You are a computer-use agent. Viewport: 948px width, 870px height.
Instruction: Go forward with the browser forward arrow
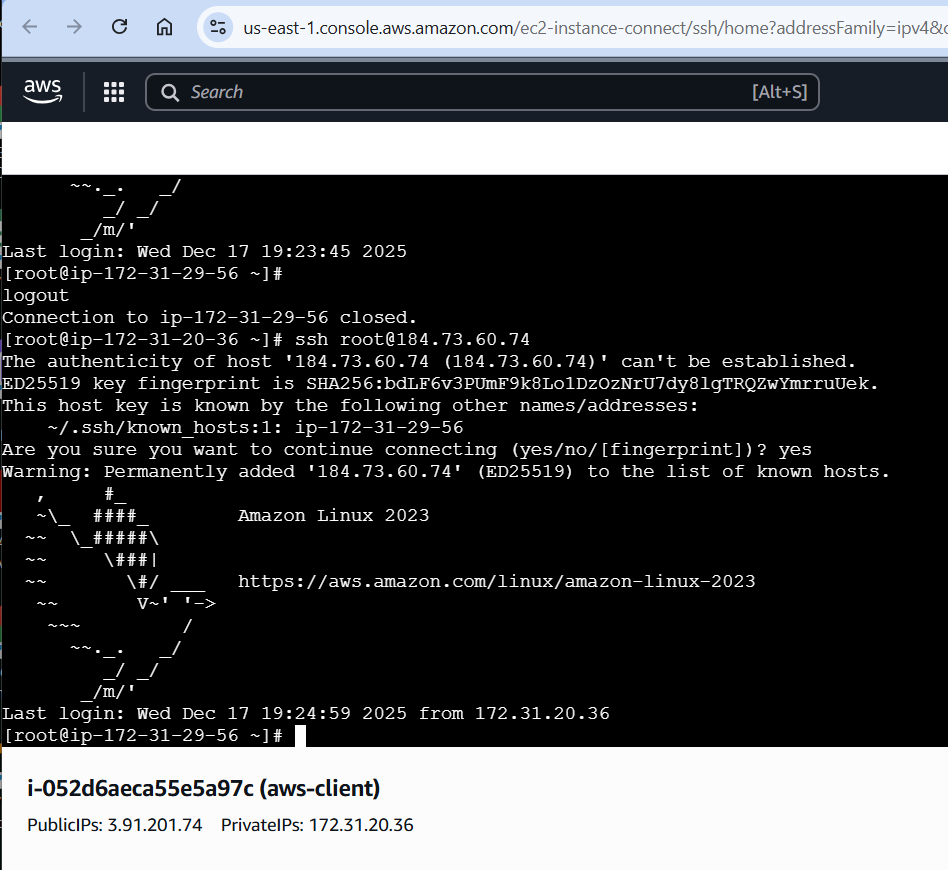pyautogui.click(x=74, y=27)
